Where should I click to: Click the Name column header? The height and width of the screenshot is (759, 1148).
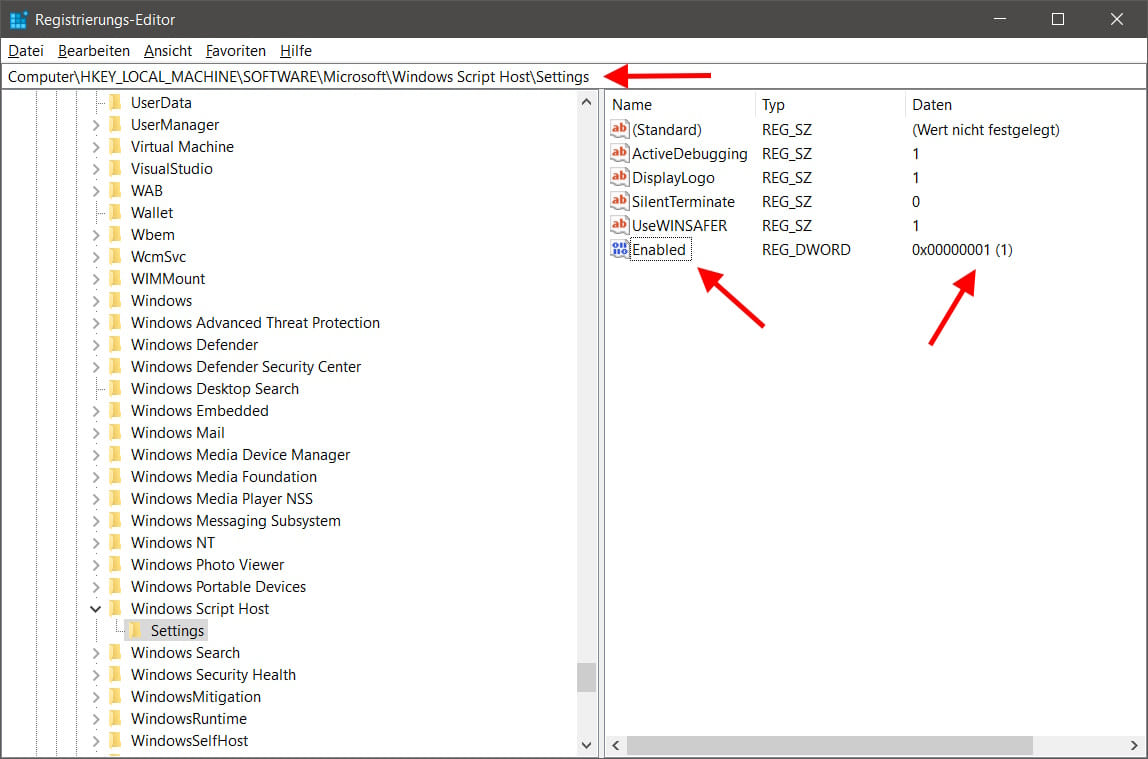click(633, 104)
